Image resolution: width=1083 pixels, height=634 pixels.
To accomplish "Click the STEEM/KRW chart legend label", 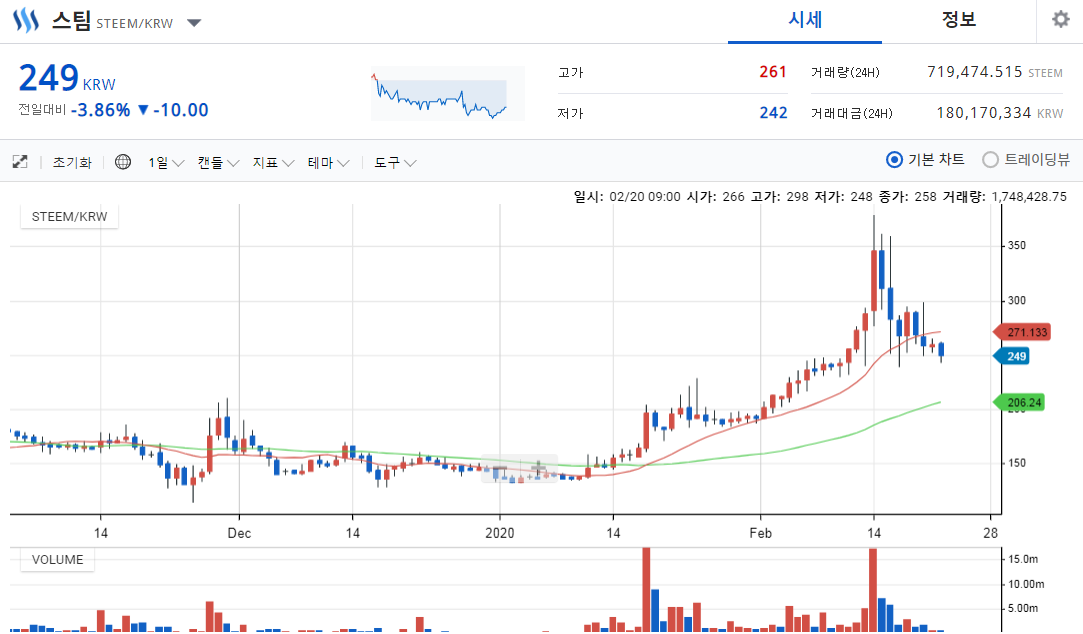I will [x=69, y=217].
